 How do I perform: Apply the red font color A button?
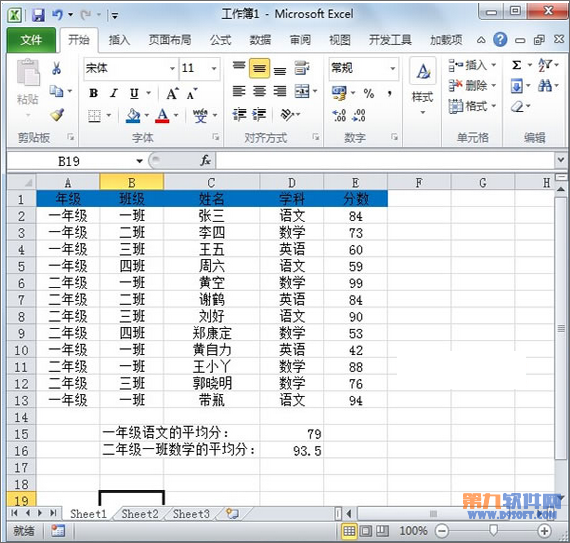[x=162, y=116]
